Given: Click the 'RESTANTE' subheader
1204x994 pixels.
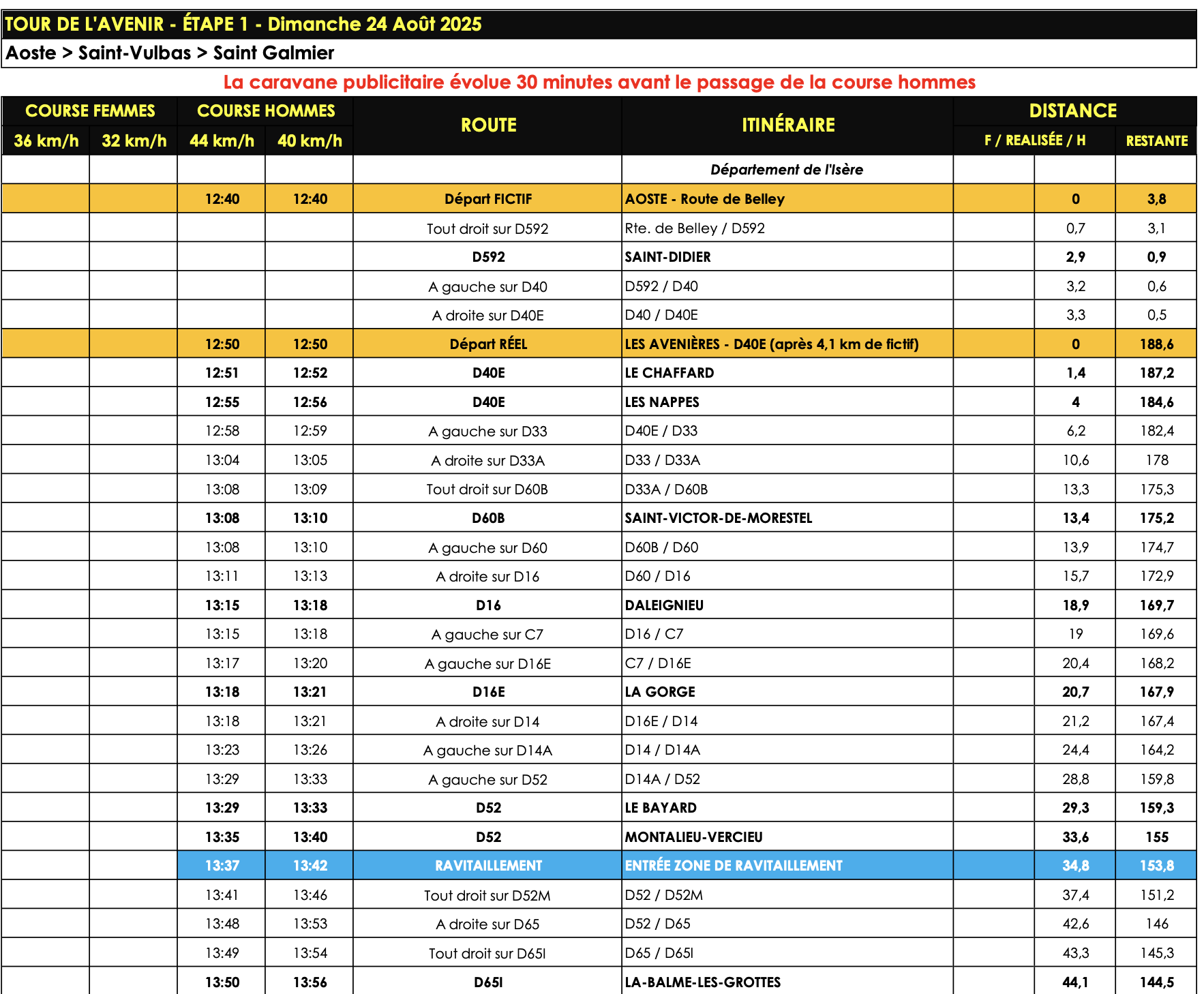Looking at the screenshot, I should pos(1156,141).
